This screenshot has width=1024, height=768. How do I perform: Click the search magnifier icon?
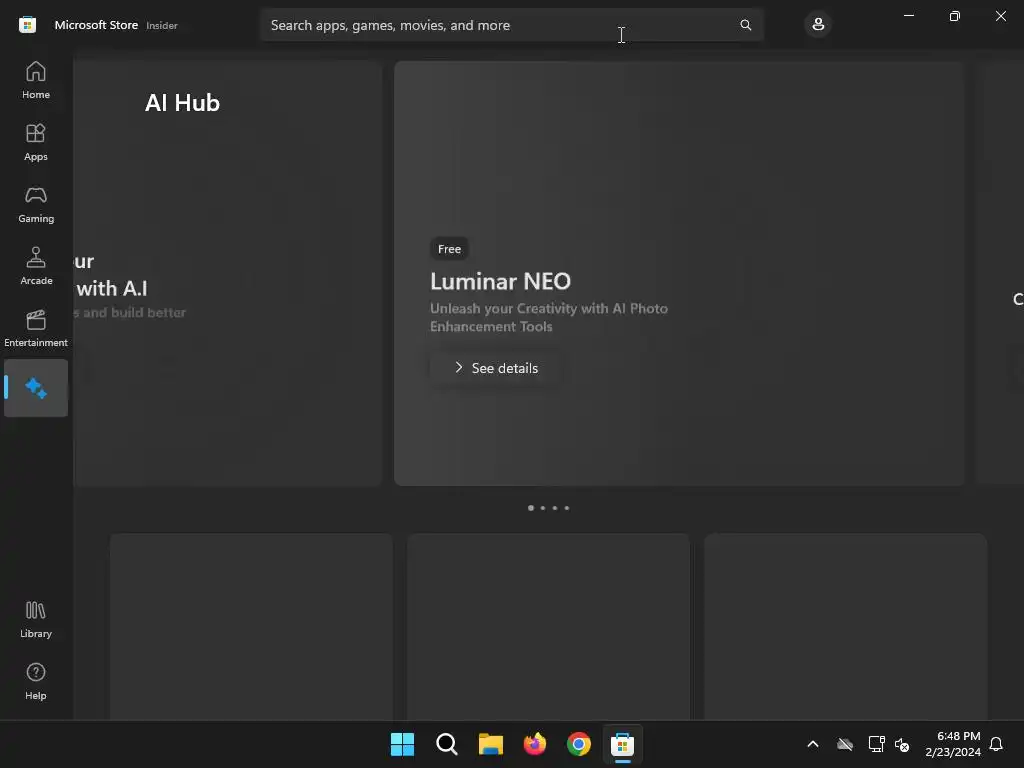coord(745,25)
